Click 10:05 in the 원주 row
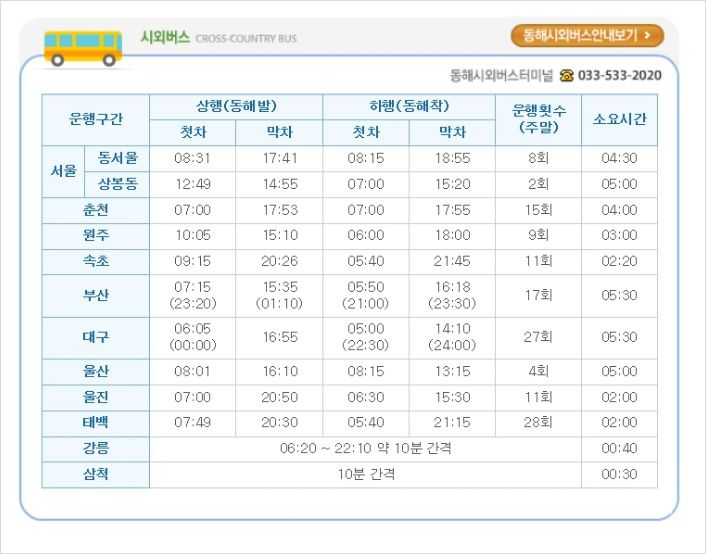The height and width of the screenshot is (554, 706). point(193,235)
